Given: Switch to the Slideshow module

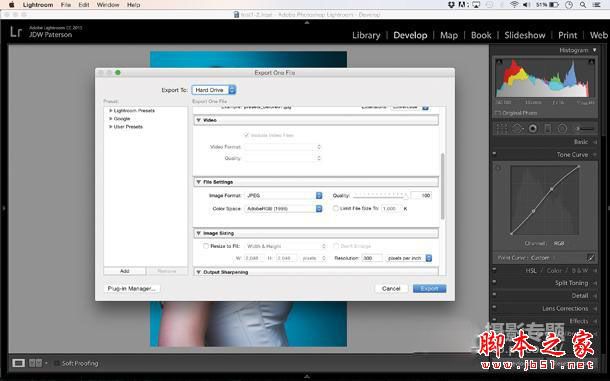Looking at the screenshot, I should pos(525,35).
